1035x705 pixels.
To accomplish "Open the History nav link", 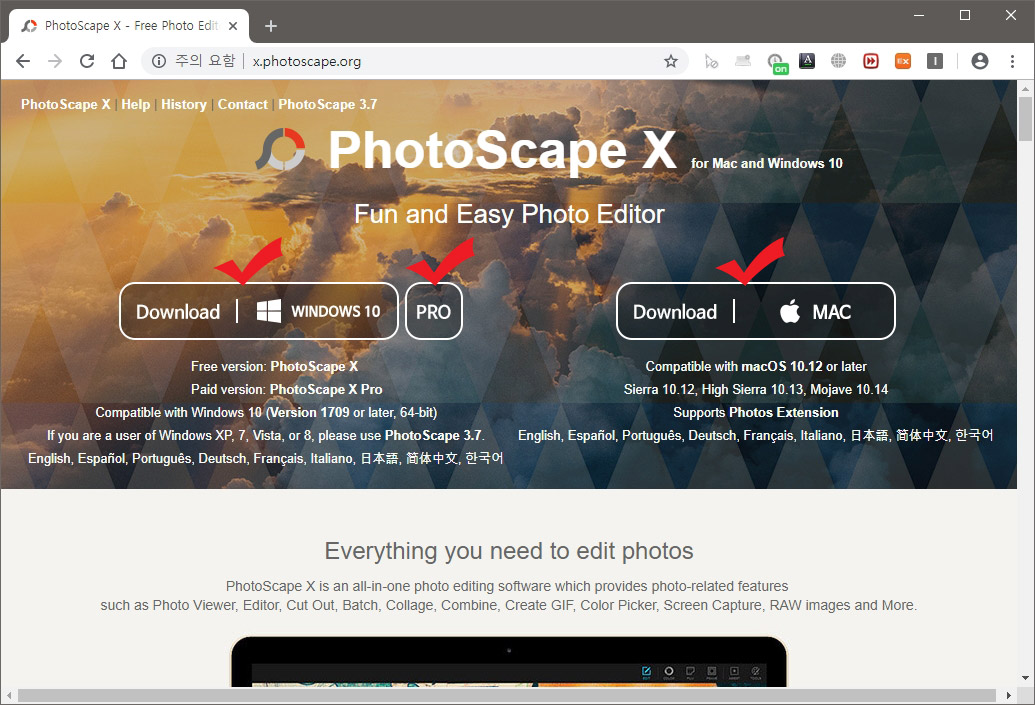I will (x=184, y=104).
